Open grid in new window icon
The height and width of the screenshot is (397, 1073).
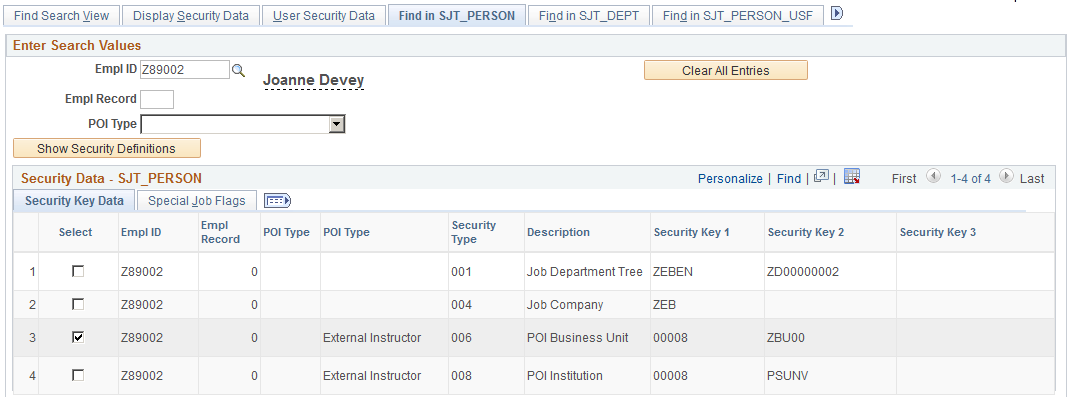tap(822, 177)
